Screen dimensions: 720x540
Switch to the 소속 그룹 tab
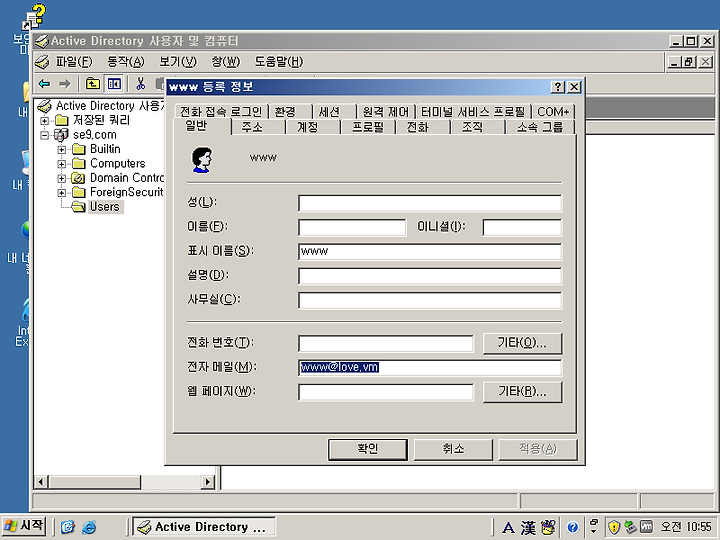540,127
